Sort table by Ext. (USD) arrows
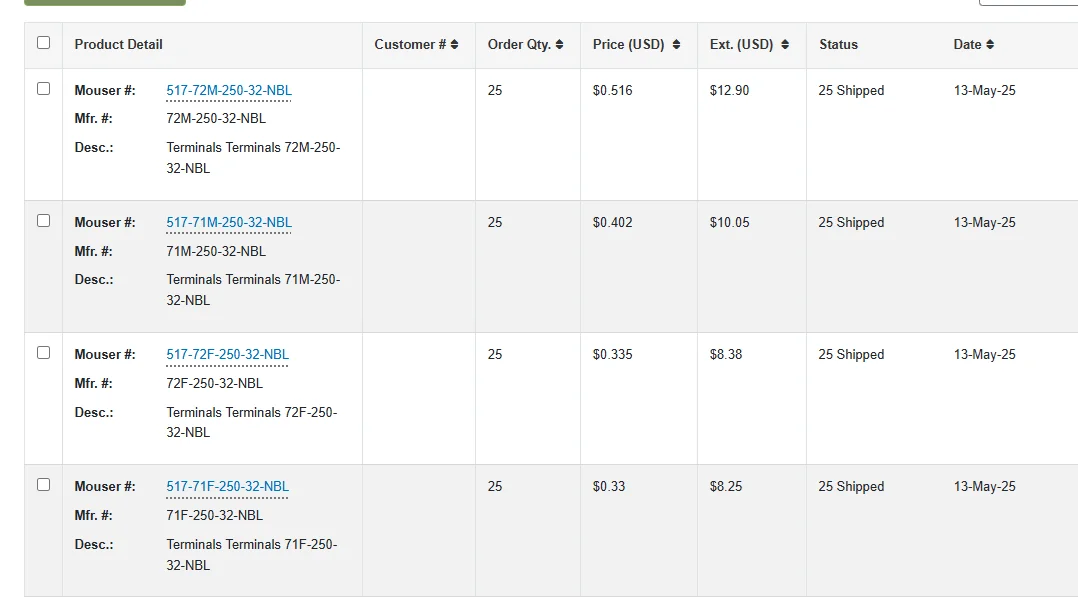Viewport: 1078px width, 597px height. 785,45
